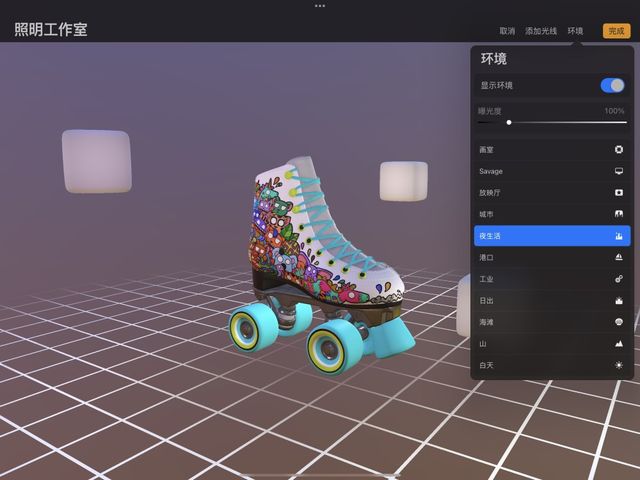Click the 曝光度 exposure label
The height and width of the screenshot is (480, 640).
point(490,111)
